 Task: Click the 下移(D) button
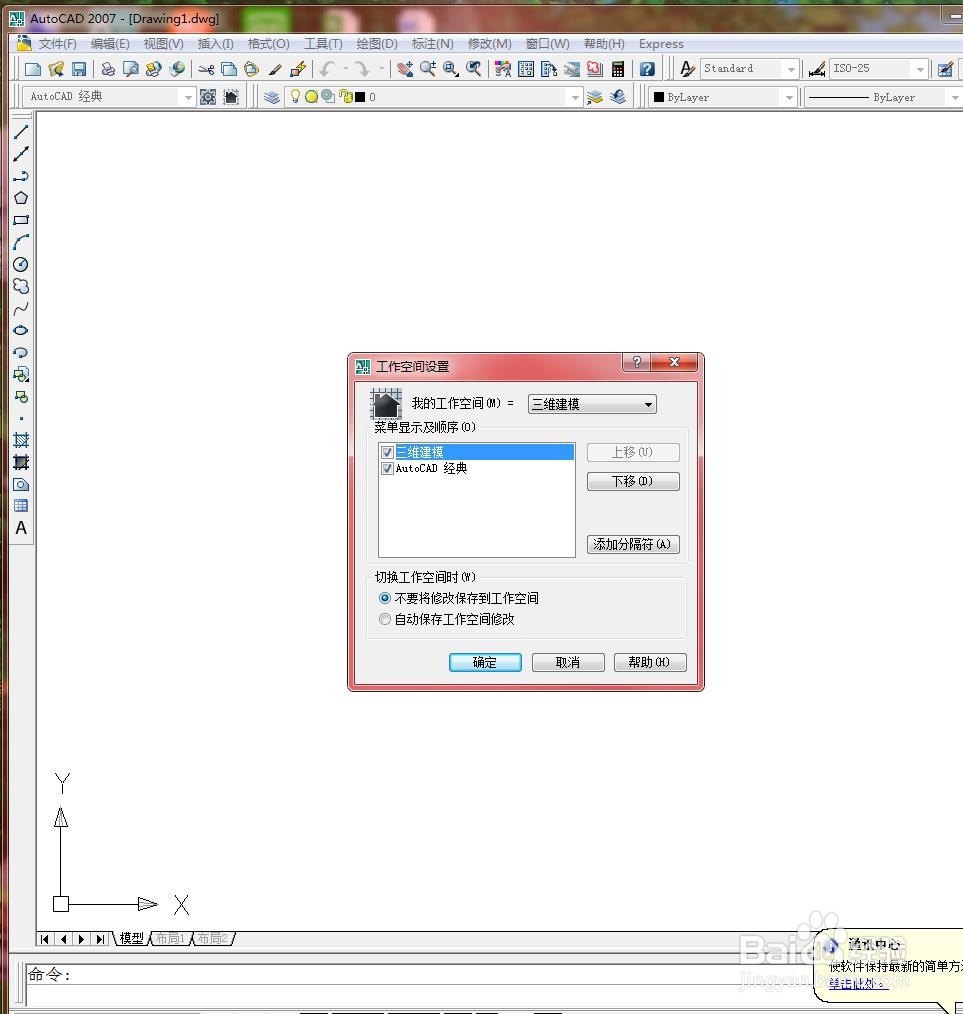(x=633, y=481)
